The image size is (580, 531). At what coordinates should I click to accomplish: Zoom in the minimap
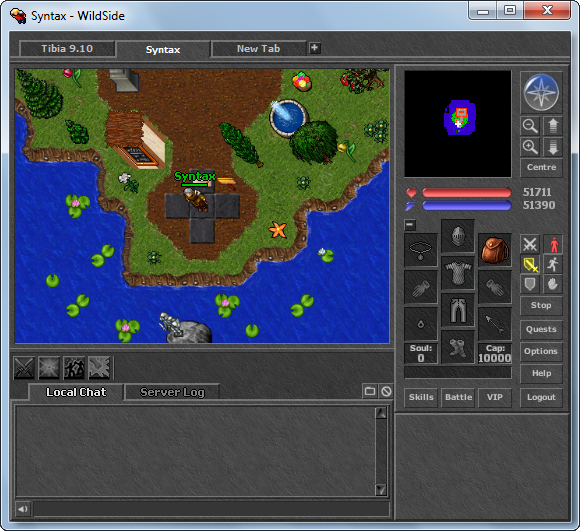(x=530, y=147)
